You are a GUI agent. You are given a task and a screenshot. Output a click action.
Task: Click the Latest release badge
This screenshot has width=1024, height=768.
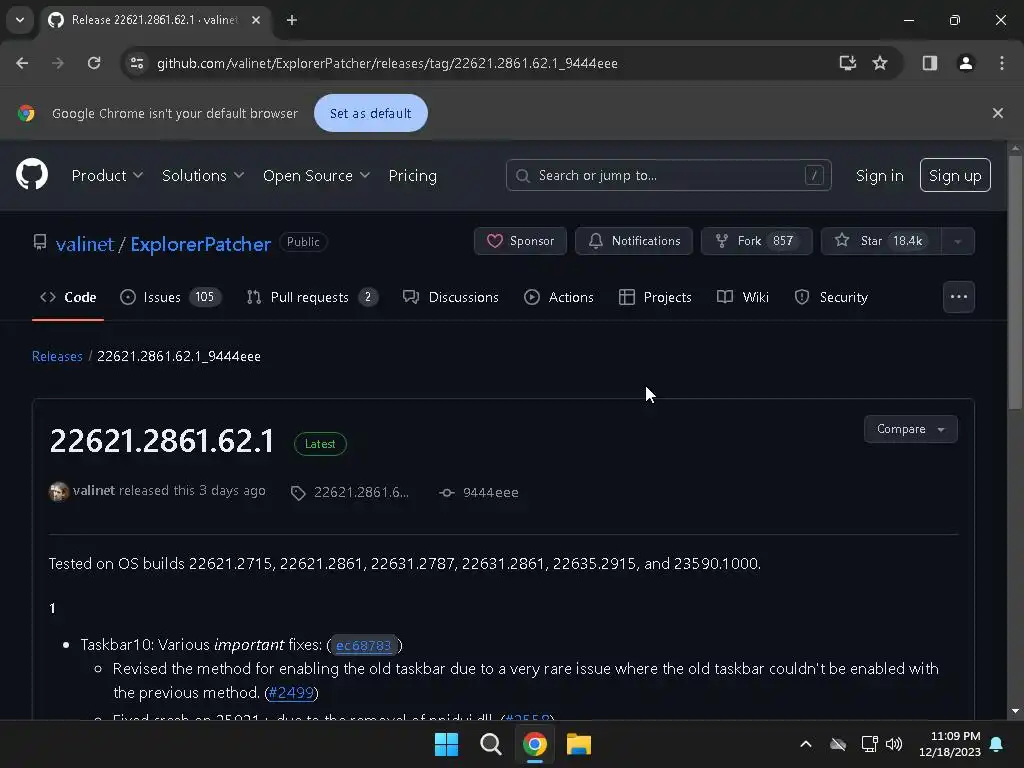pyautogui.click(x=320, y=444)
